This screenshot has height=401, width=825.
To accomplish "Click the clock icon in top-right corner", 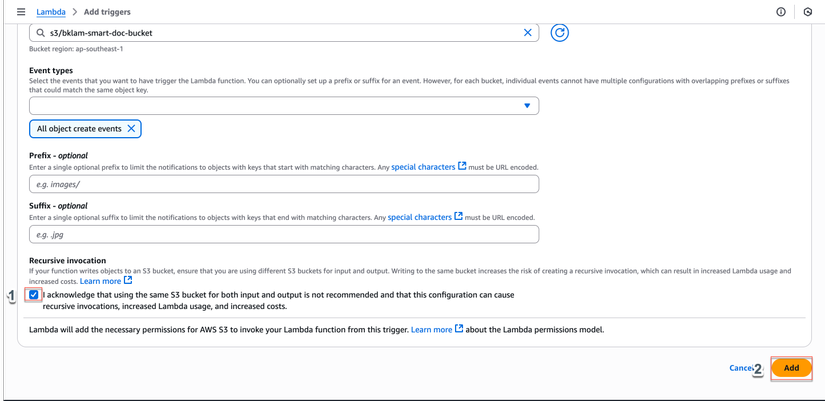I will click(x=808, y=12).
